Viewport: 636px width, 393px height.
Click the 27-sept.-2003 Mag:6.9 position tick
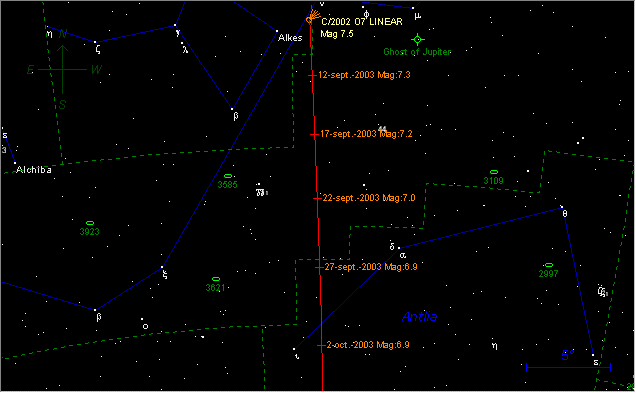point(319,267)
